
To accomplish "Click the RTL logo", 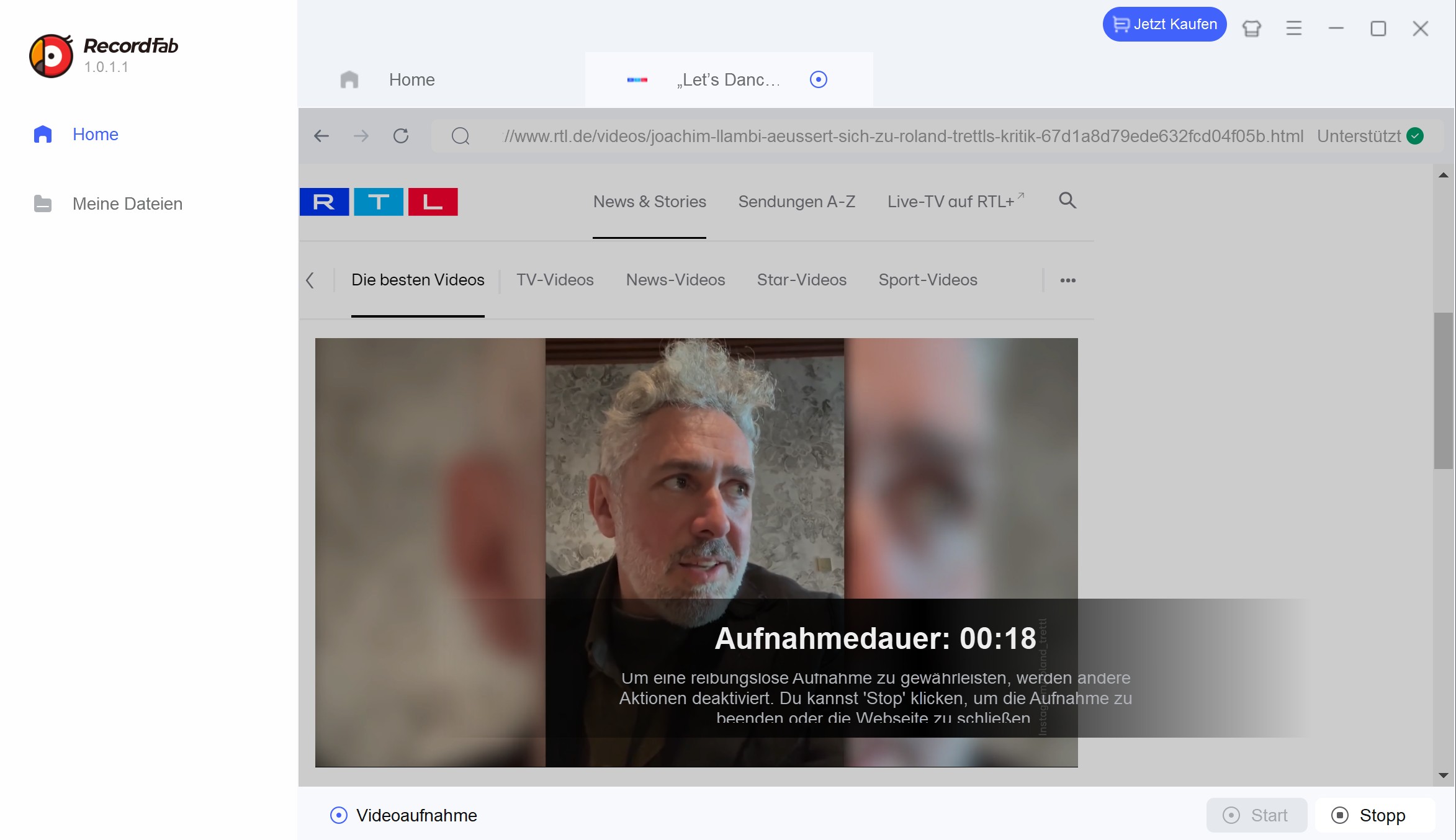I will tap(379, 202).
